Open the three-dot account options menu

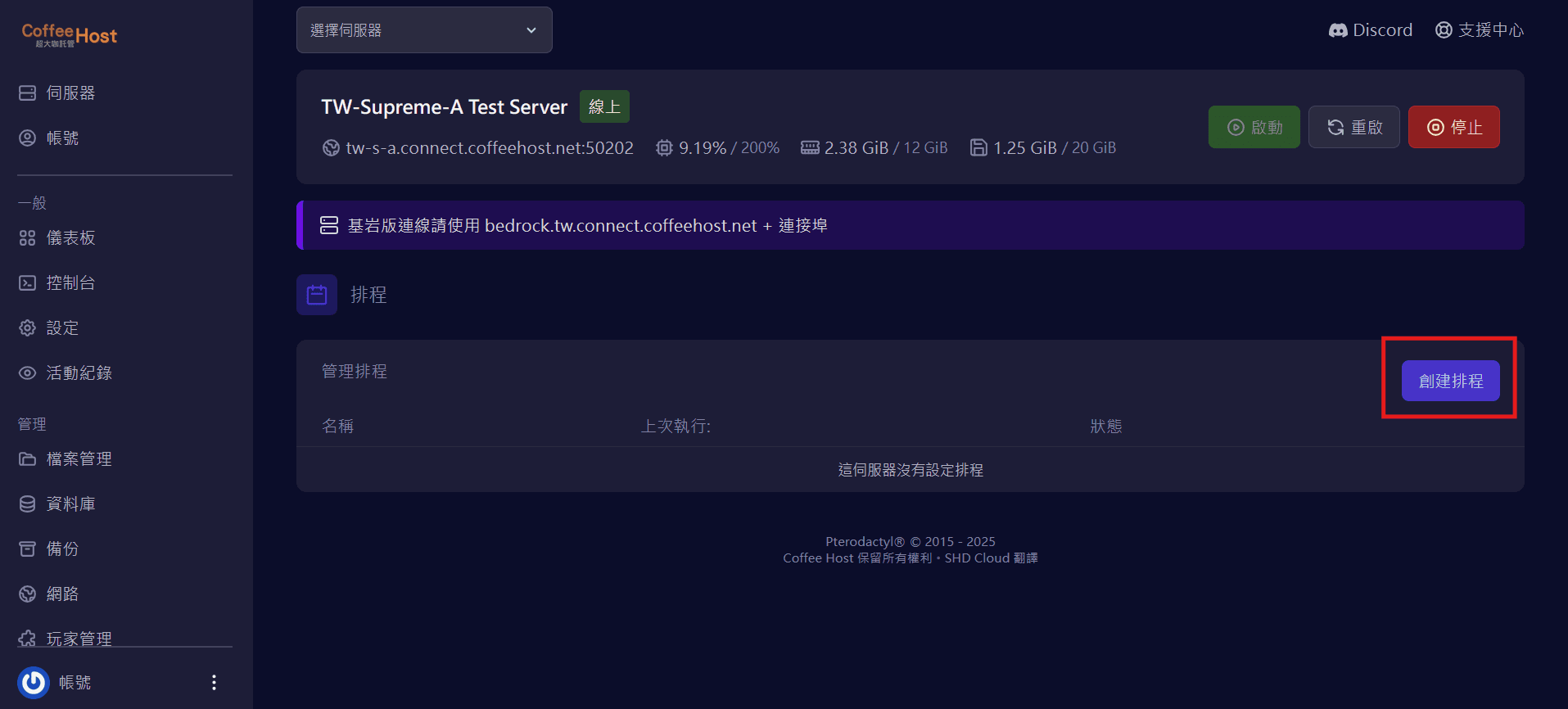(214, 683)
